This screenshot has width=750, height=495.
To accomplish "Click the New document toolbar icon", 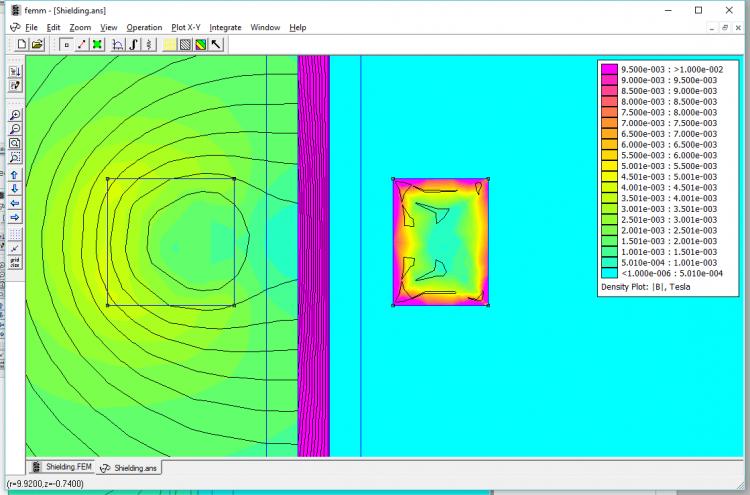I will coord(22,44).
